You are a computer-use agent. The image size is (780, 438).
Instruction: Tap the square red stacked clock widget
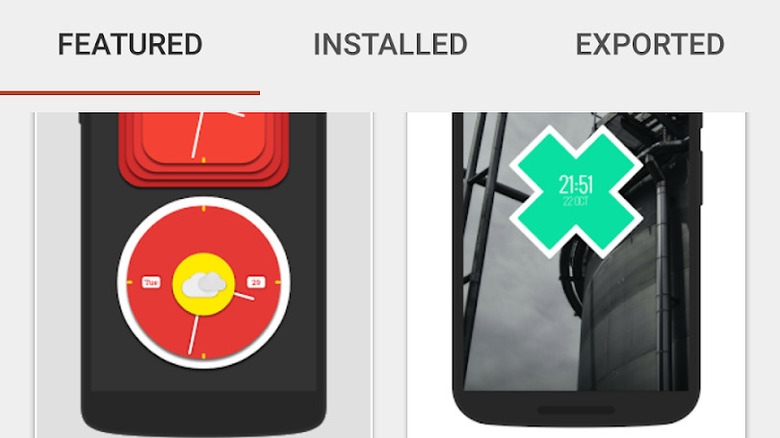(x=203, y=148)
